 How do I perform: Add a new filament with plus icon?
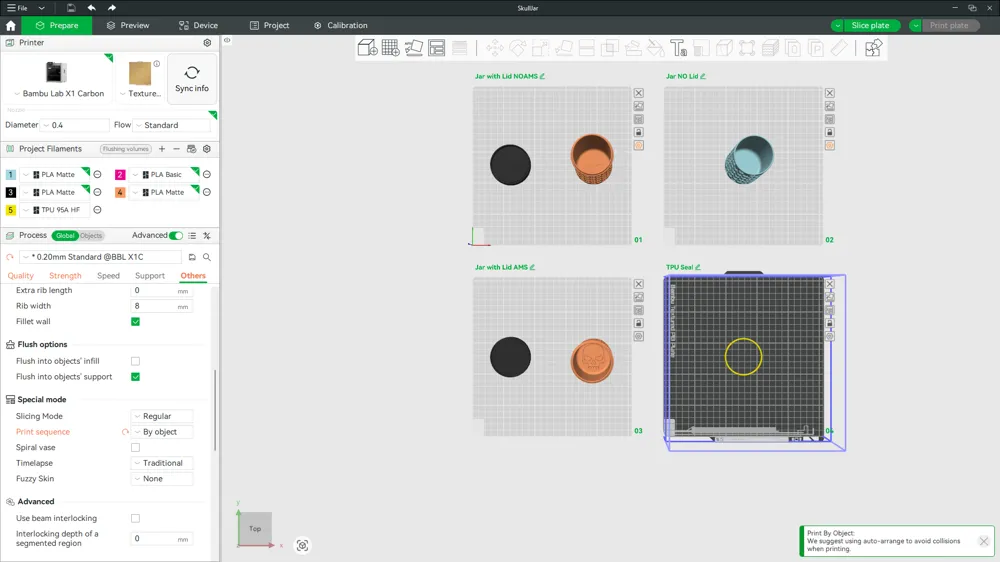point(162,149)
